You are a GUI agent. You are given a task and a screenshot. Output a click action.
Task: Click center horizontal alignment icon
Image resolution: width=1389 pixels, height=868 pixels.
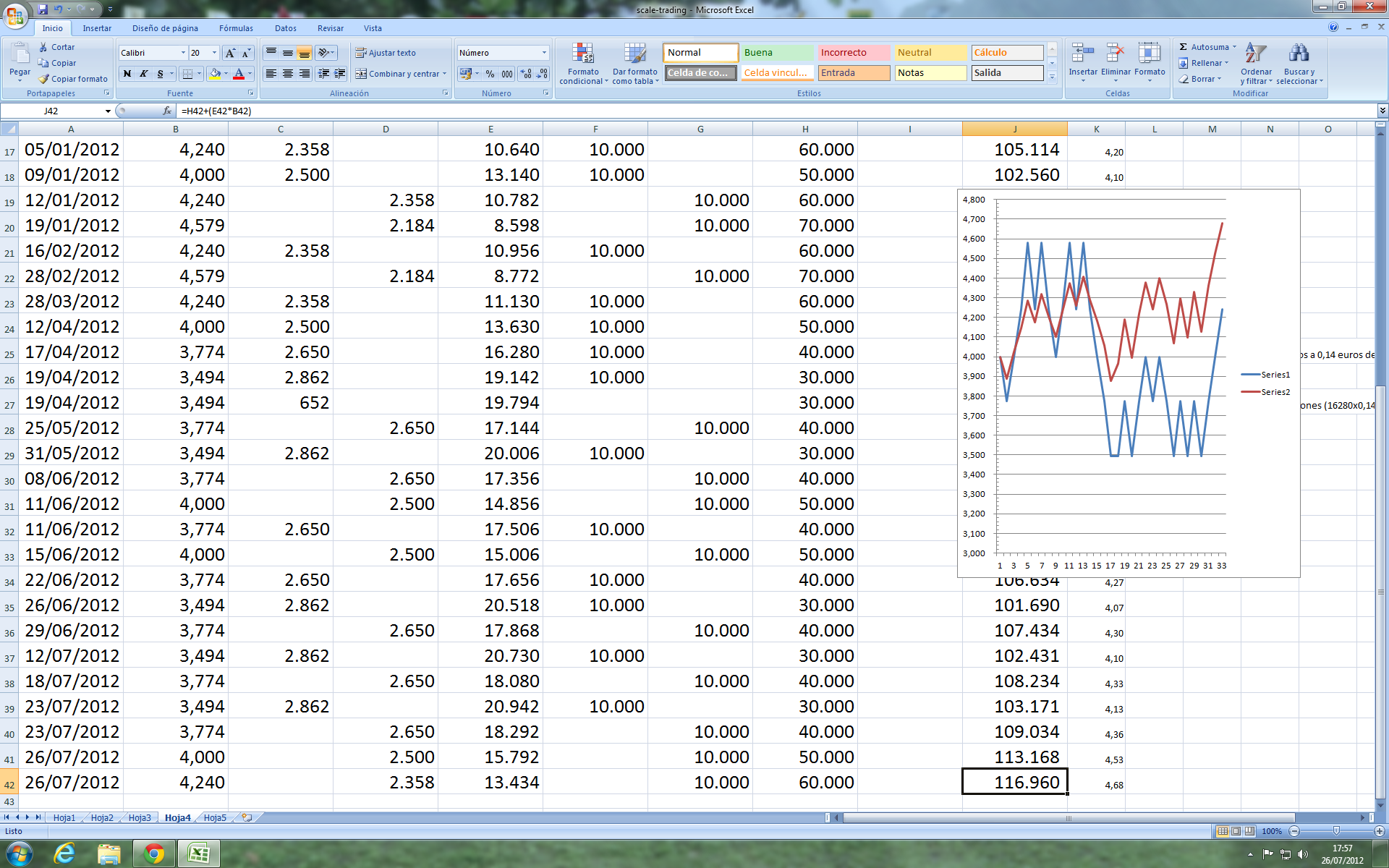point(288,74)
